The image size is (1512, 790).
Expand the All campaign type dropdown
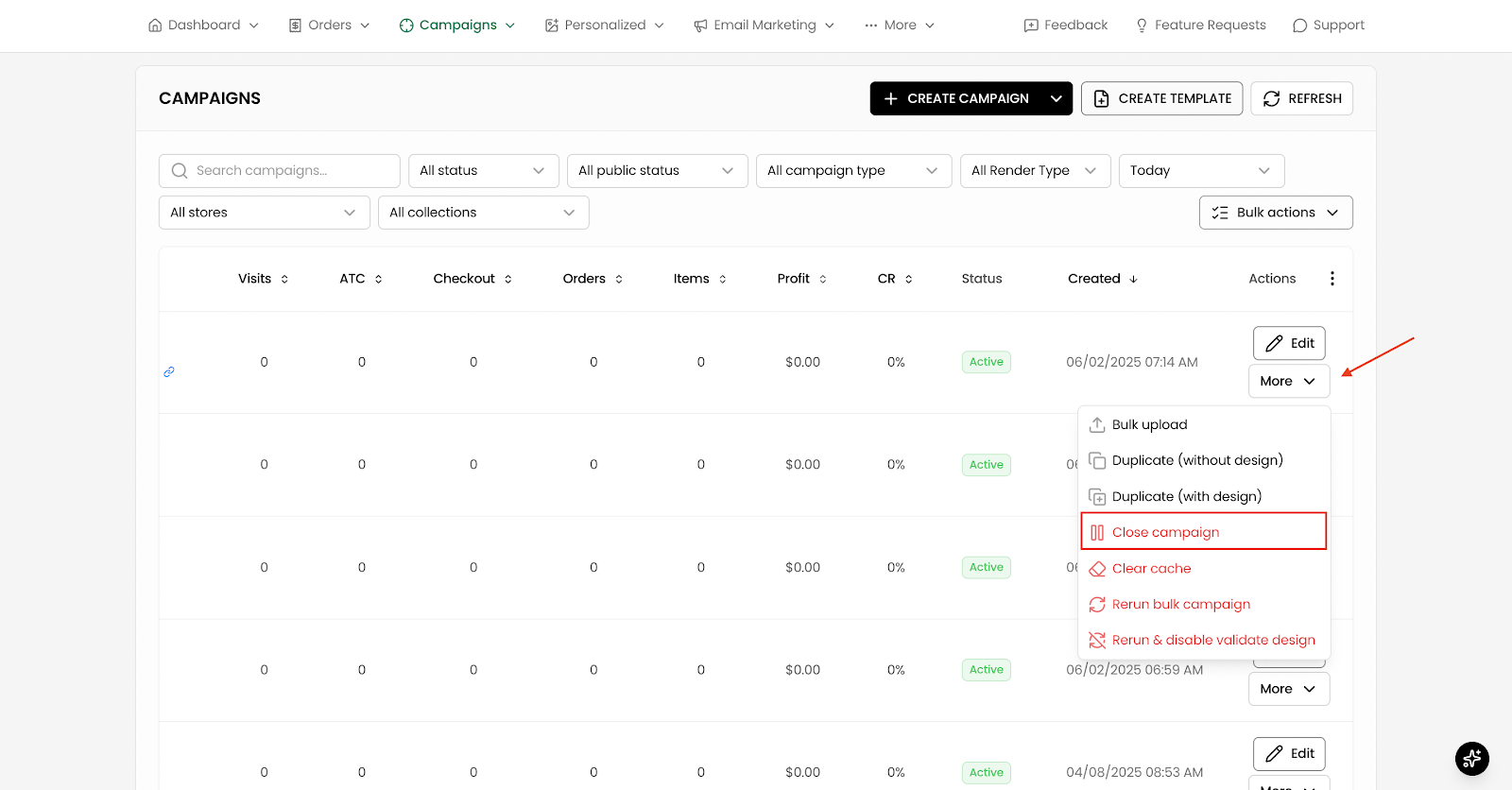pyautogui.click(x=853, y=171)
